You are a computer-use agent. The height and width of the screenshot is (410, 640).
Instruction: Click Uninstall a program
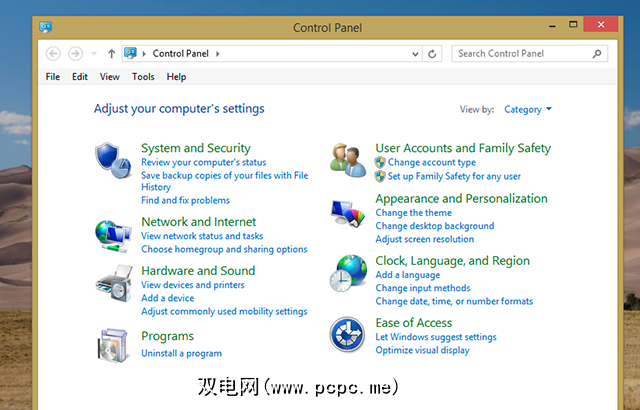point(182,353)
